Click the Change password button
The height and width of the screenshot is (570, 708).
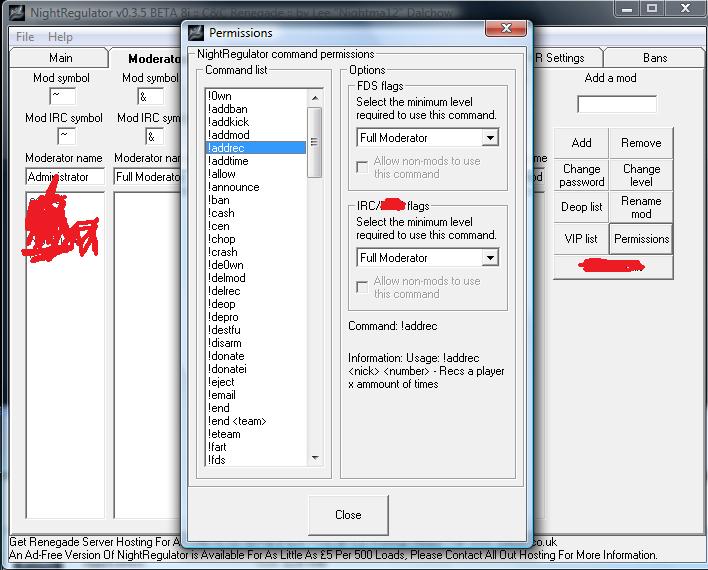[x=581, y=176]
